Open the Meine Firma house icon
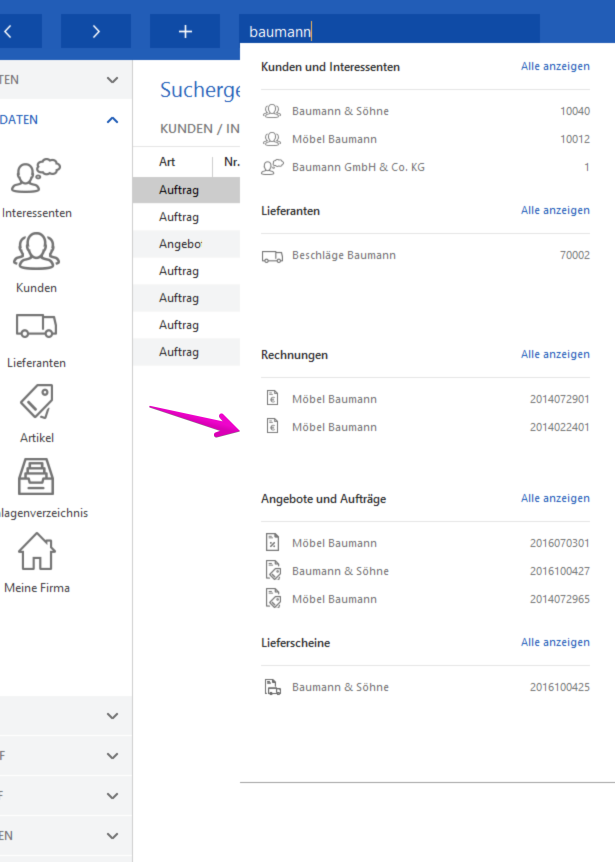The height and width of the screenshot is (862, 615). [36, 551]
